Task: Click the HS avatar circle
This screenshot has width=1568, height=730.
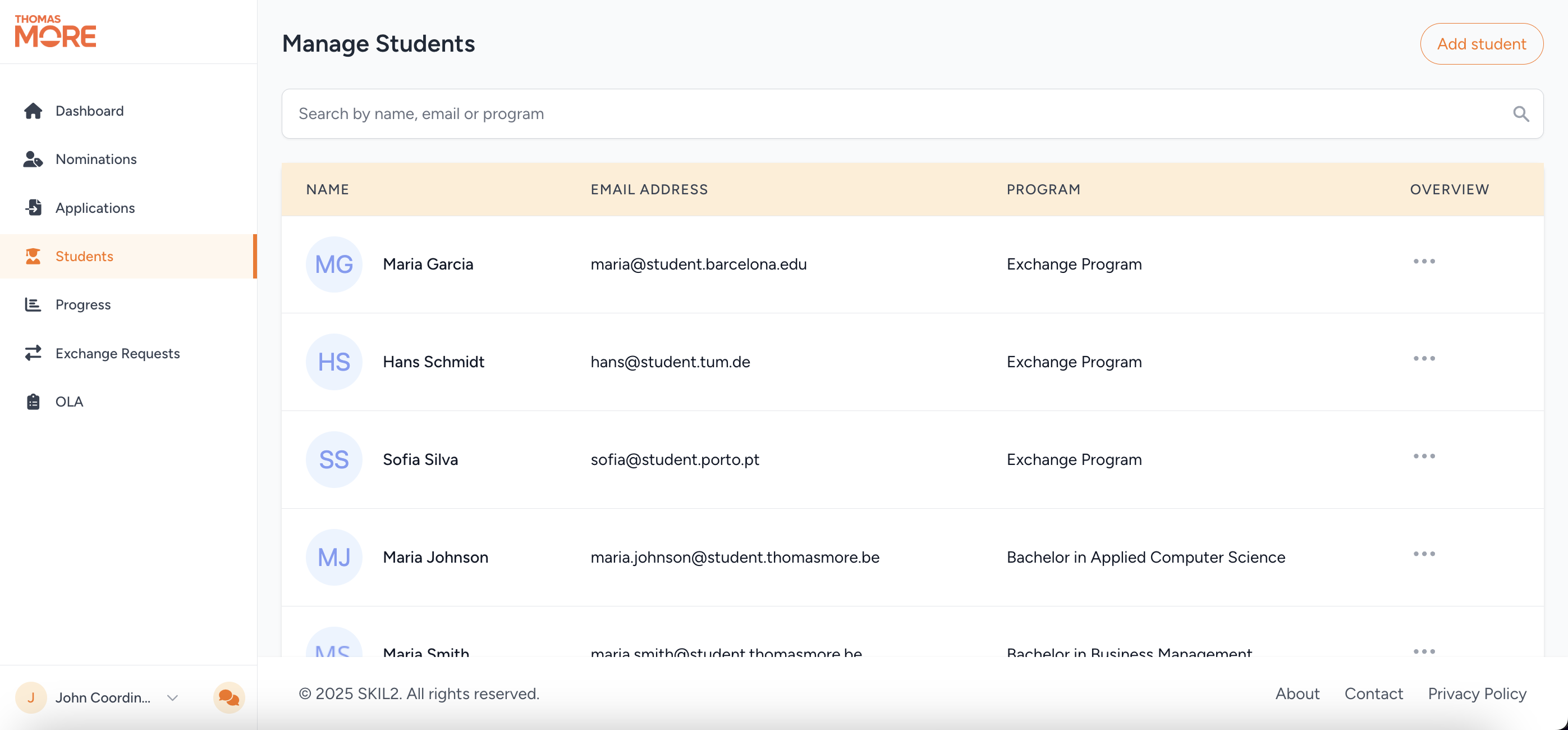Action: click(x=334, y=362)
